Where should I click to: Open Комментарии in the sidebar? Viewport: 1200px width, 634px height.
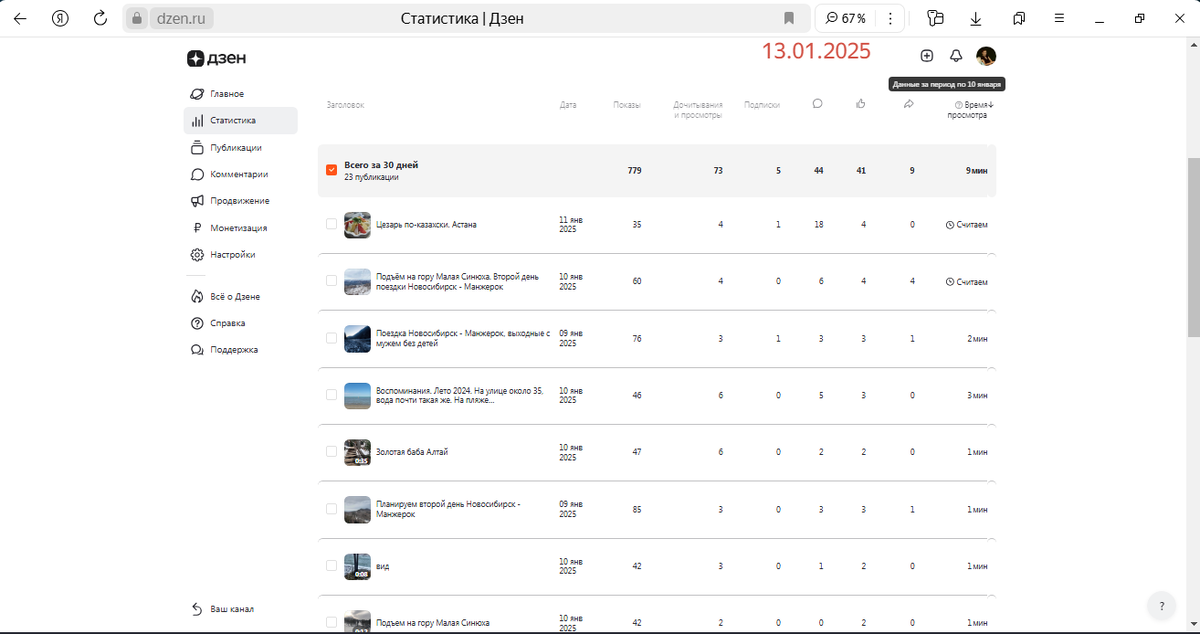(240, 174)
